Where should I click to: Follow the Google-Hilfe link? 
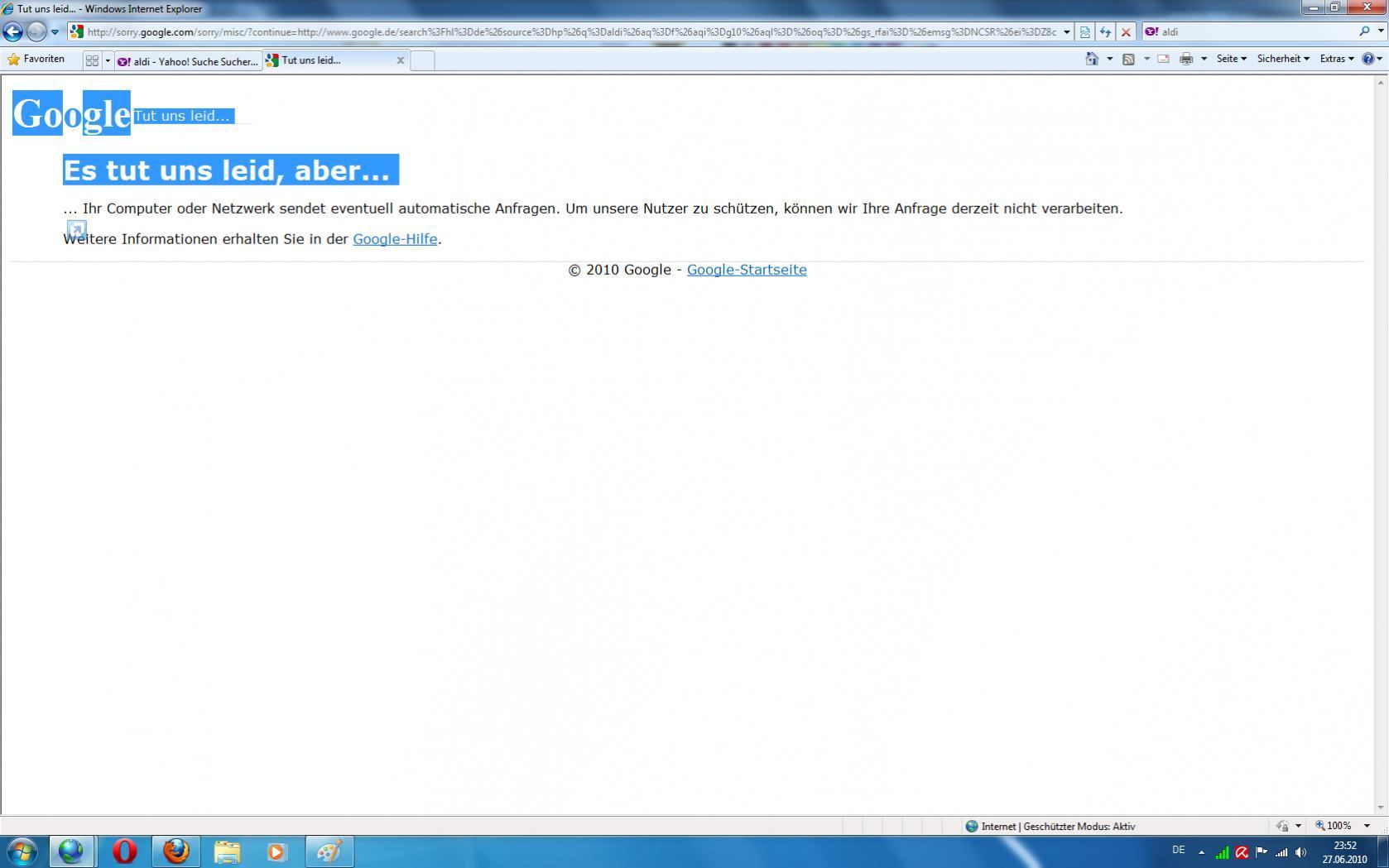click(395, 239)
